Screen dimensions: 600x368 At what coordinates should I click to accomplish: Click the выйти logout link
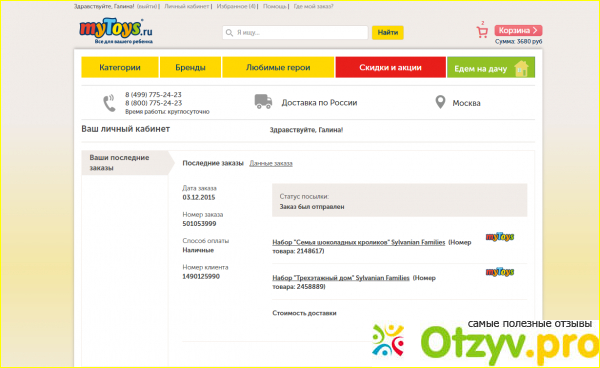click(x=147, y=7)
